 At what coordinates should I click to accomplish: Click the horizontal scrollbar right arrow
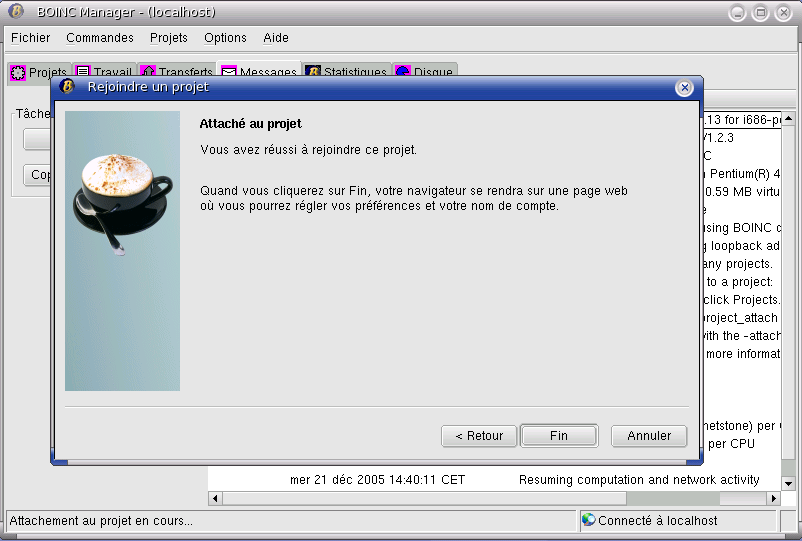click(x=772, y=498)
